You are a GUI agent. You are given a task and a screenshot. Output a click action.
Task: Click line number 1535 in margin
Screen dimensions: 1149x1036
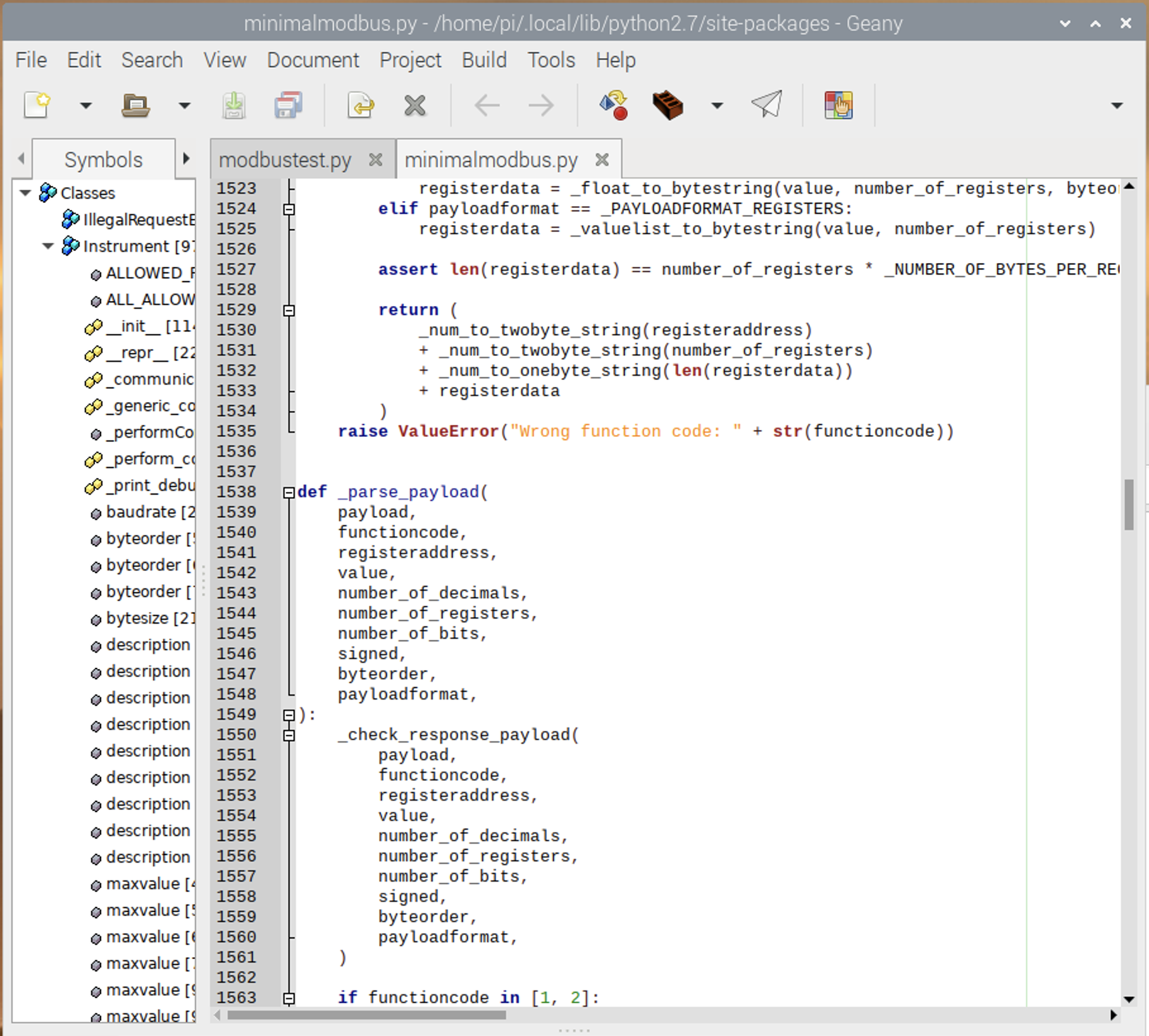click(237, 431)
